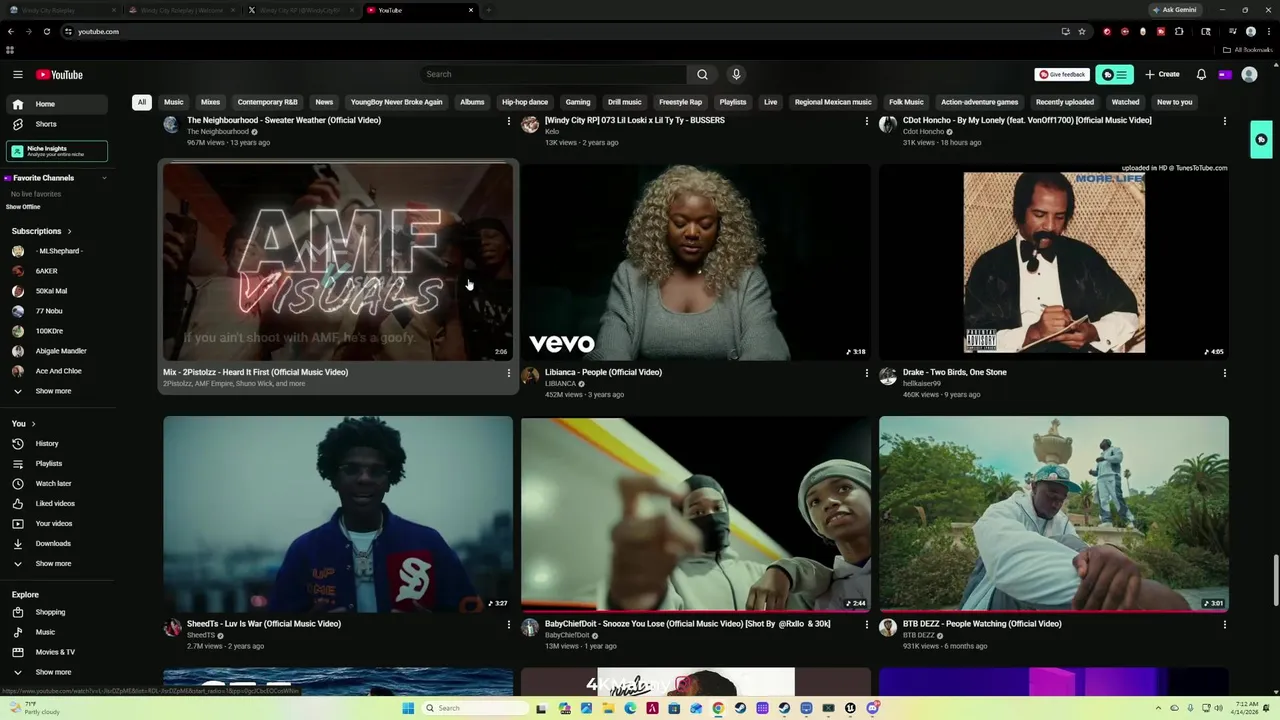The width and height of the screenshot is (1280, 720).
Task: Open Shorts in the sidebar
Action: coord(56,124)
